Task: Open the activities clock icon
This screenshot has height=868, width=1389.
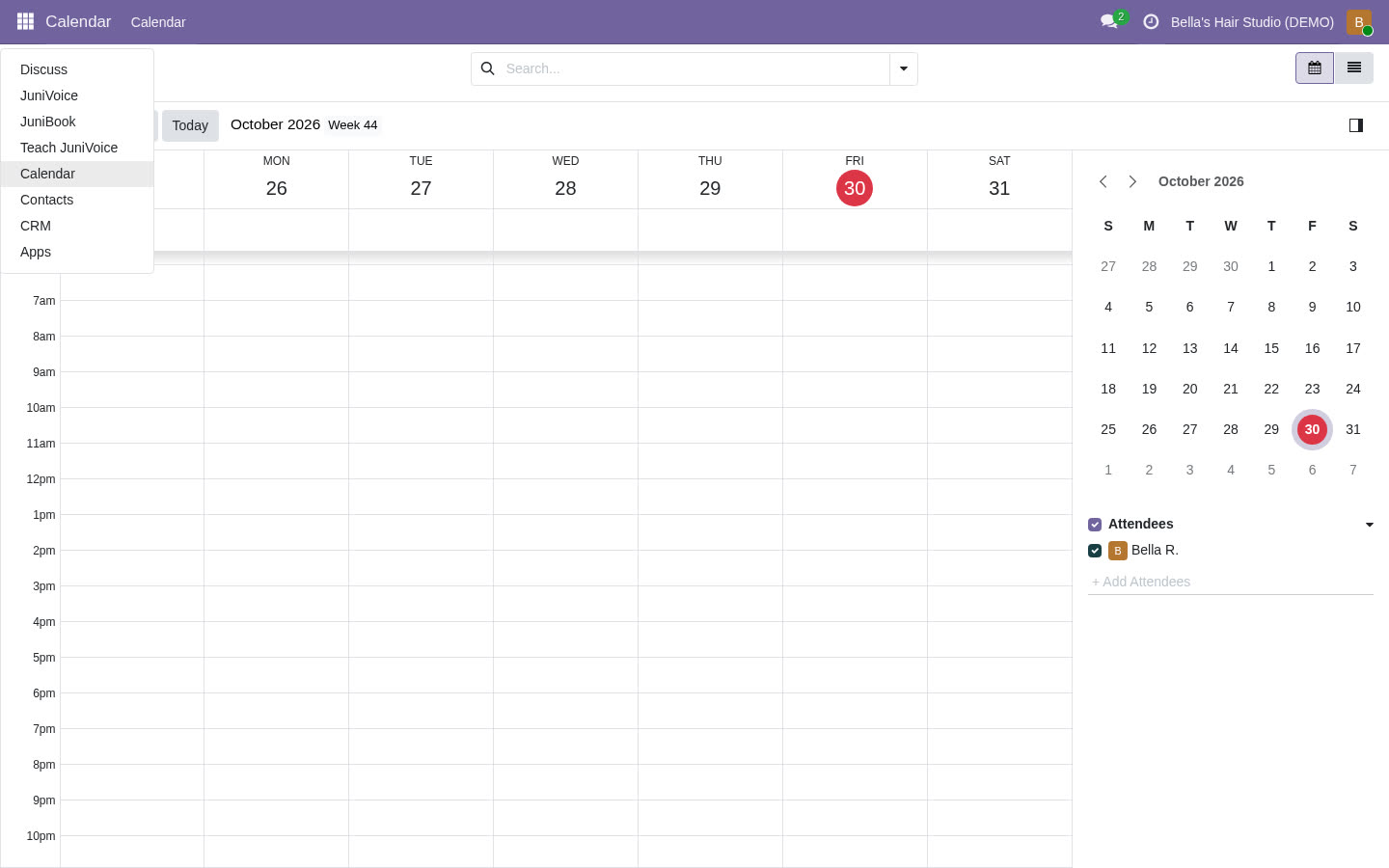Action: click(1151, 21)
